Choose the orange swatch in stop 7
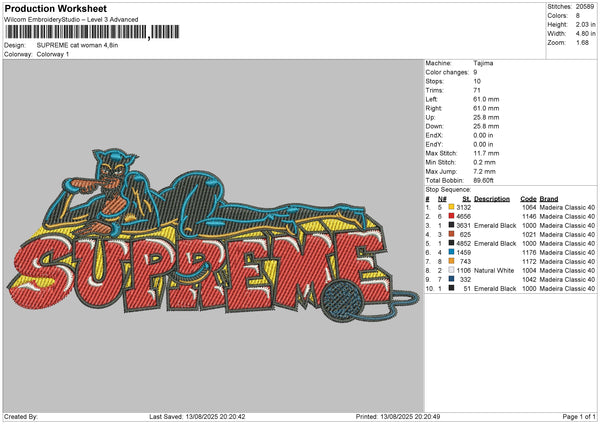 pos(451,261)
